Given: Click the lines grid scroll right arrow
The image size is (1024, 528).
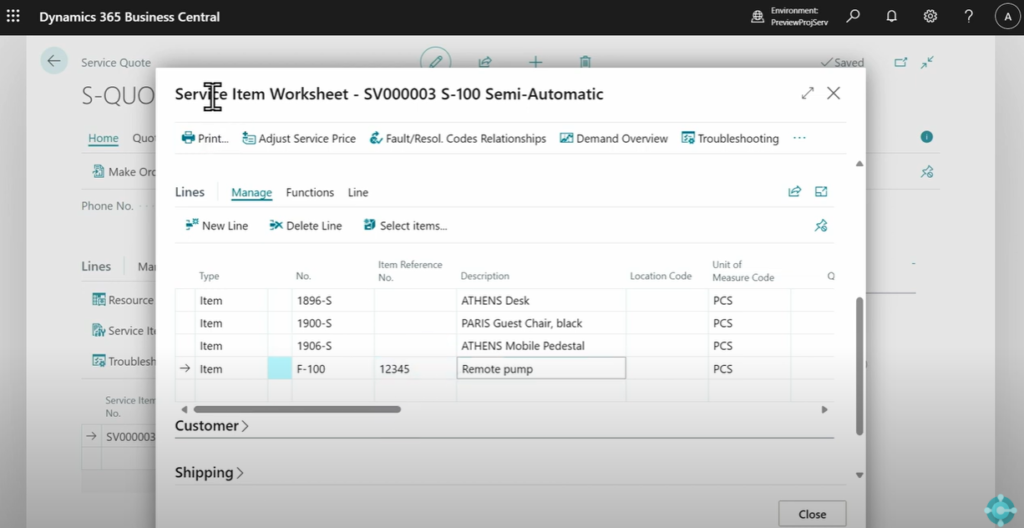Looking at the screenshot, I should [825, 410].
